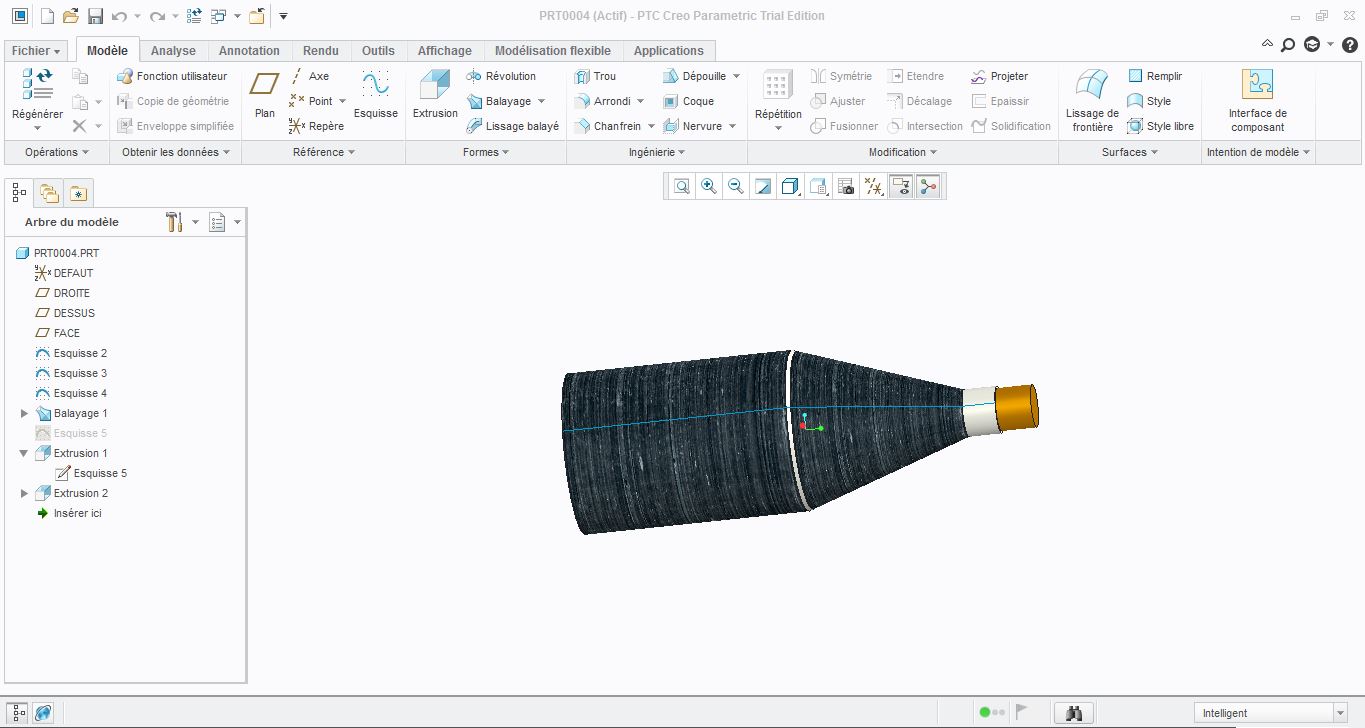
Task: Click the Trou hole tool
Action: click(595, 76)
